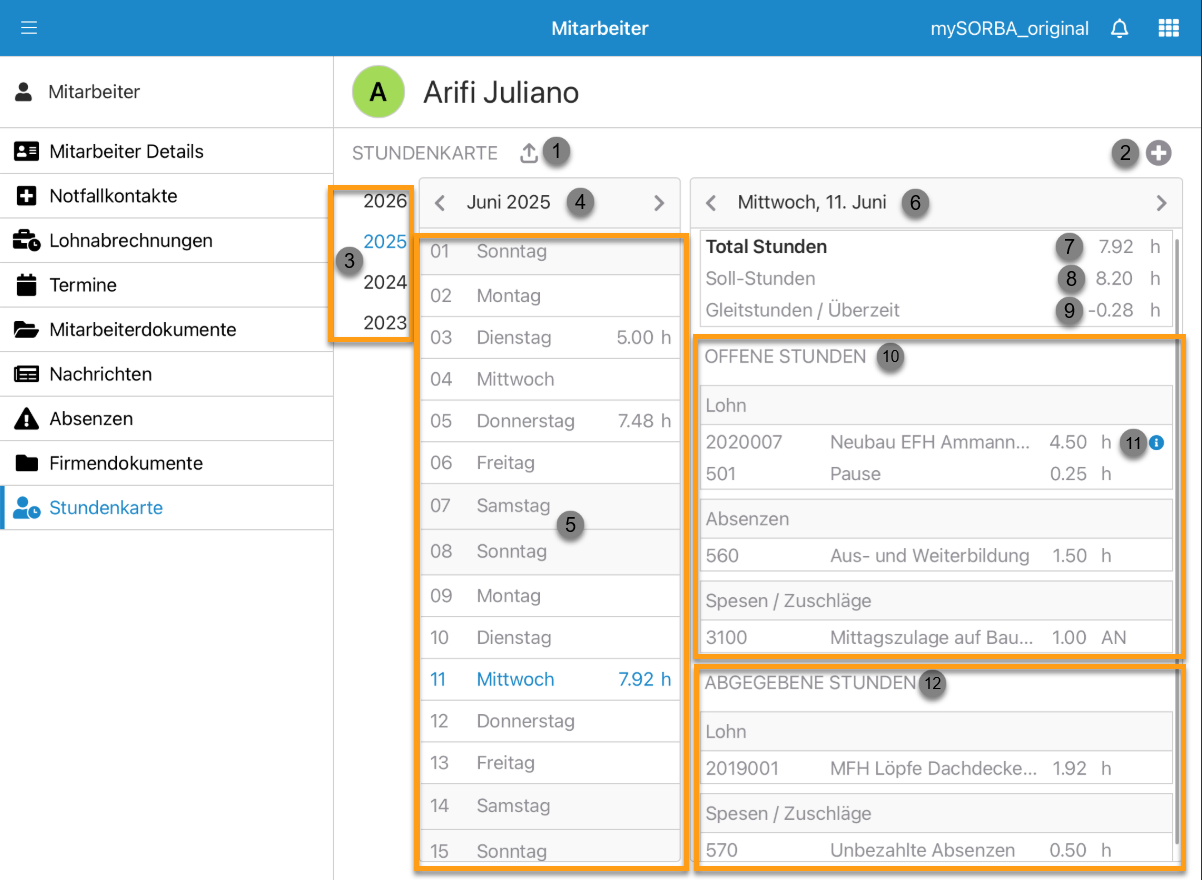The image size is (1202, 880).
Task: Click info icon beside Neubau EFH Ammann
Action: pyautogui.click(x=1157, y=442)
